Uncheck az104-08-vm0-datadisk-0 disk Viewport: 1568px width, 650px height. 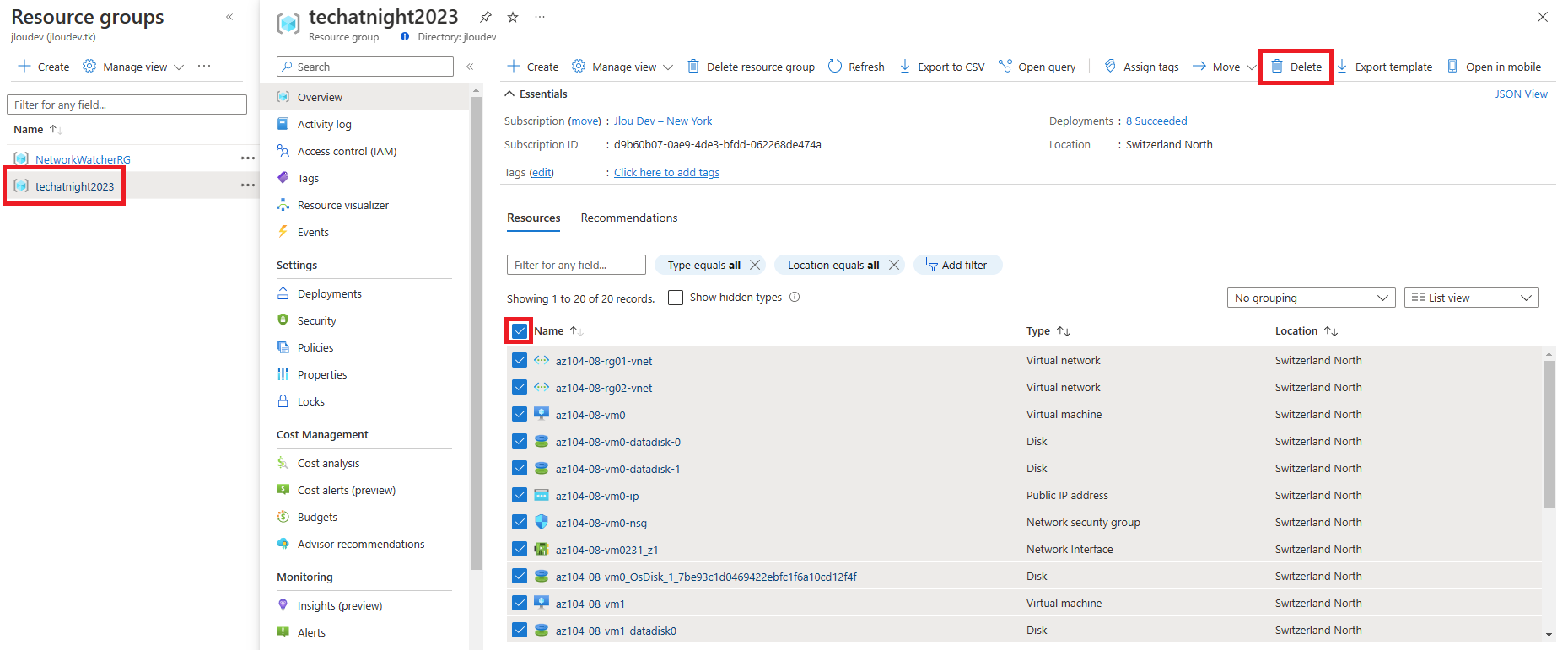520,441
